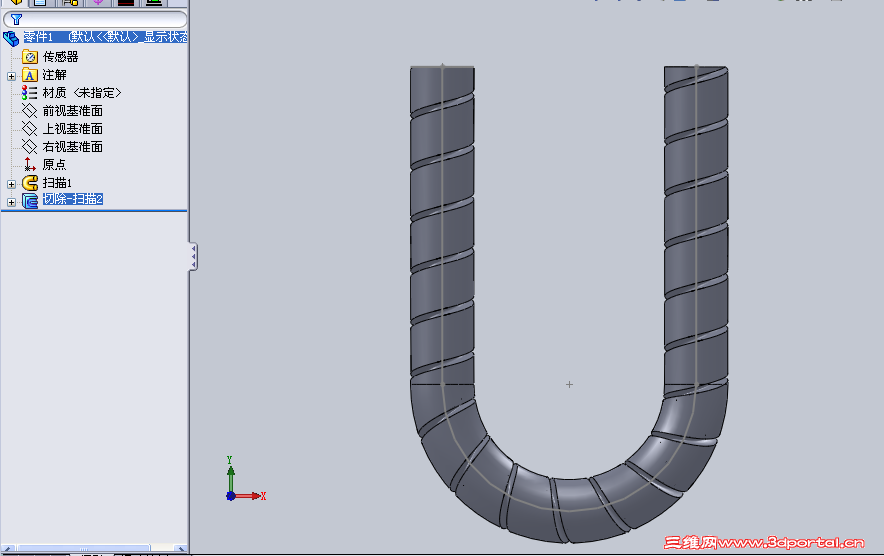Expand the 扫描1 sweep feature
This screenshot has width=884, height=556.
(11, 184)
